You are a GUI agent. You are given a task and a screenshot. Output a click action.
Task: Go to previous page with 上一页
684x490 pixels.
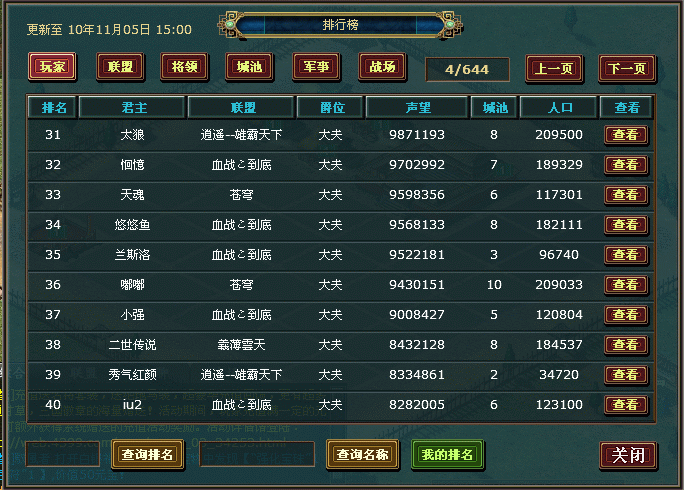click(x=554, y=69)
